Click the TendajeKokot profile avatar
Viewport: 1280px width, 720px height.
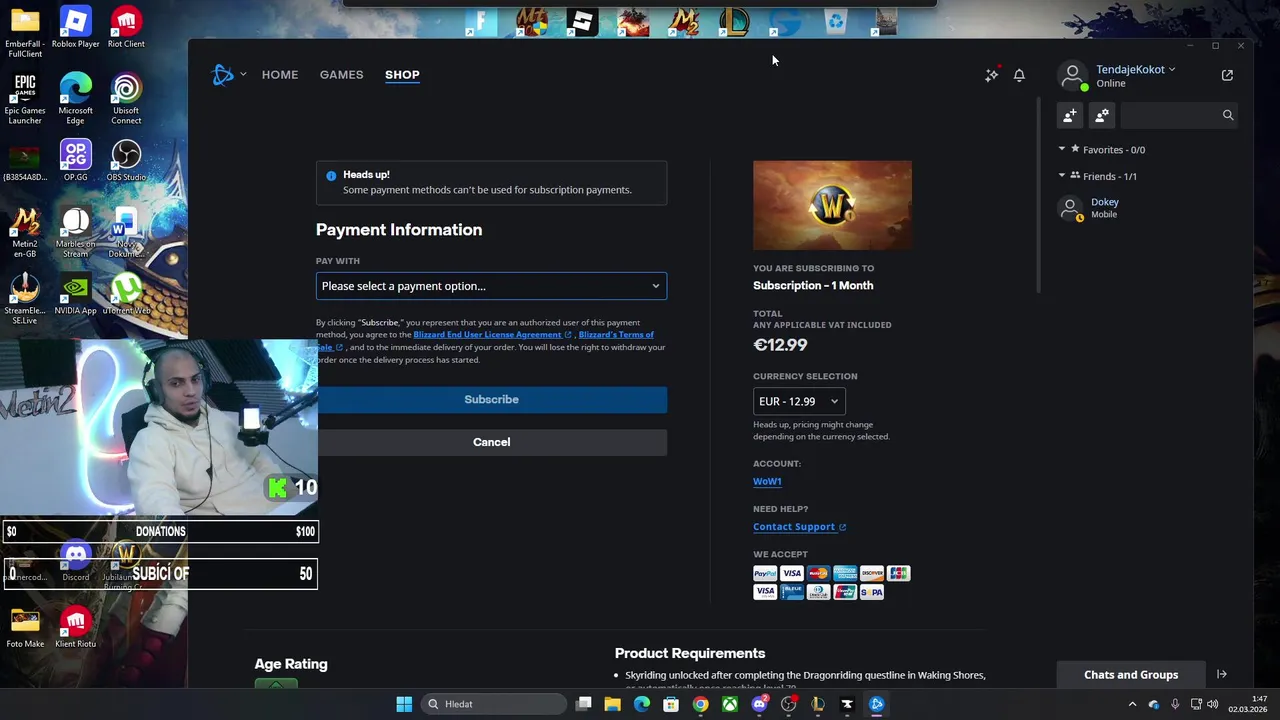pos(1073,75)
